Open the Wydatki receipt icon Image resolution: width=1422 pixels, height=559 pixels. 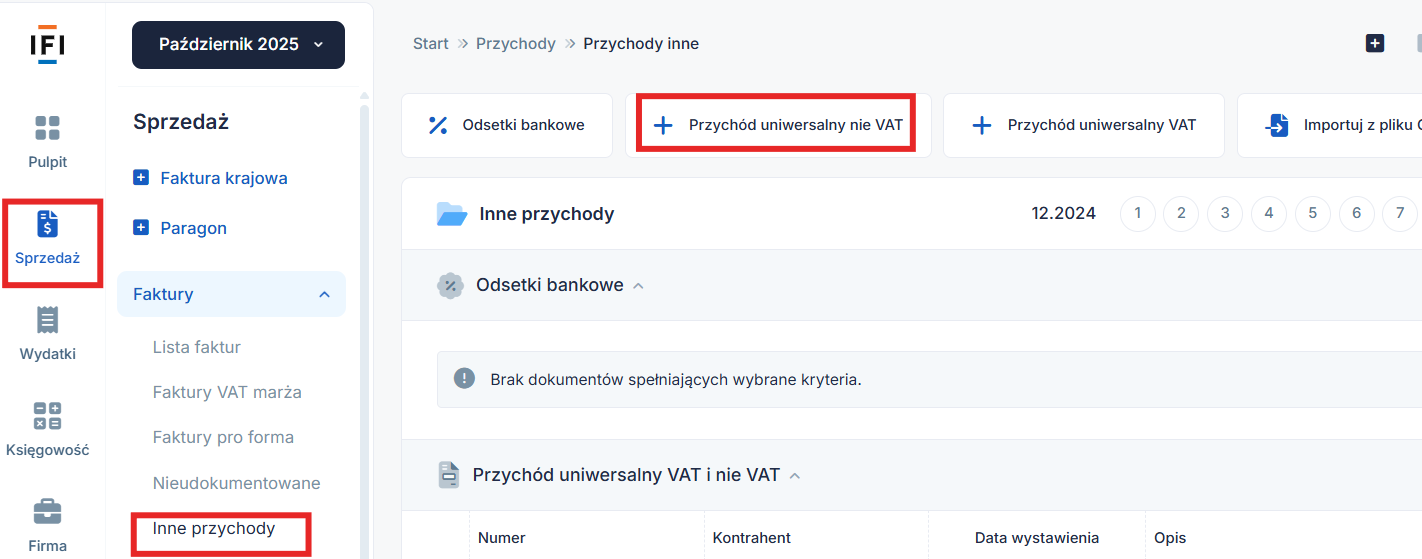(47, 320)
